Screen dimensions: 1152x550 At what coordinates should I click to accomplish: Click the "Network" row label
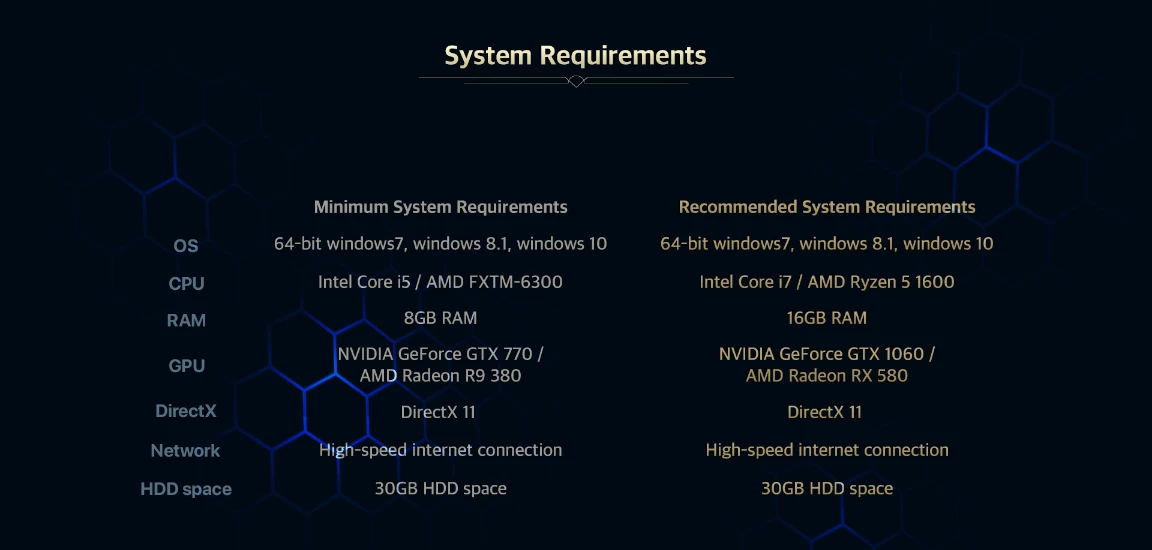click(x=185, y=451)
